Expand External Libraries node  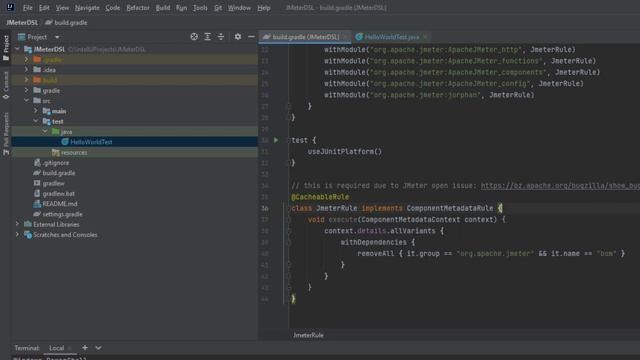[x=17, y=224]
